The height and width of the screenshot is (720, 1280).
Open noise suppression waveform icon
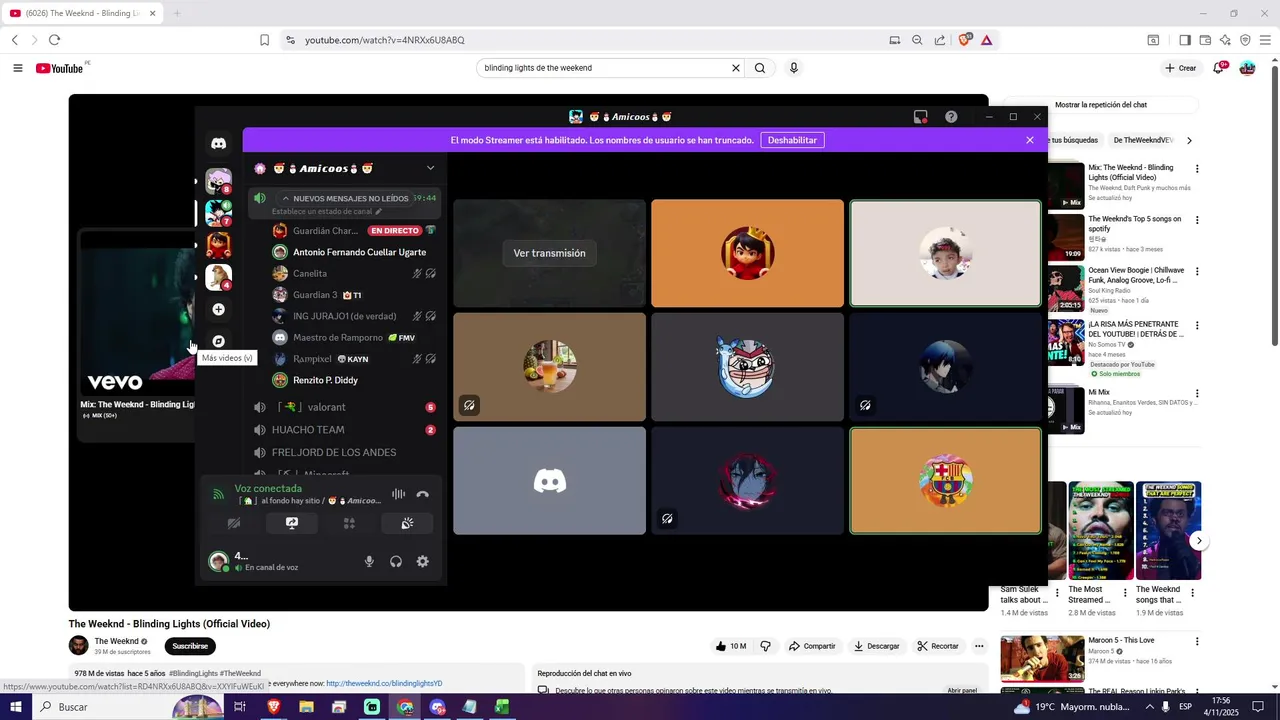click(x=398, y=494)
